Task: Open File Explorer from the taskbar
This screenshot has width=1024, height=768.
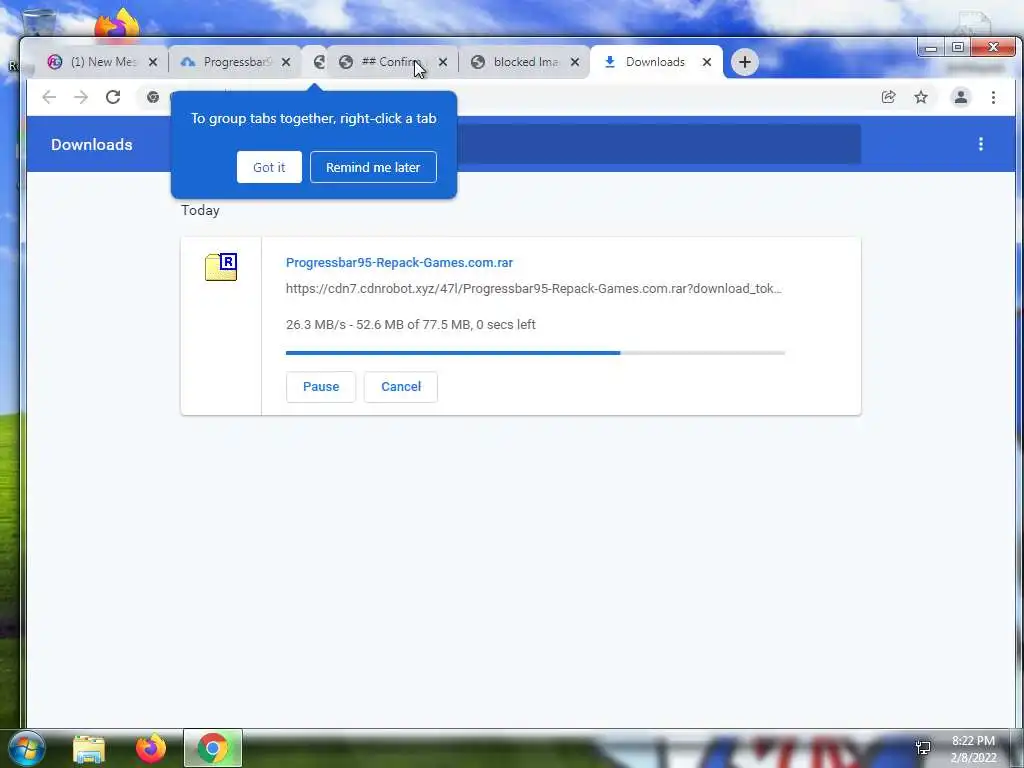Action: [x=89, y=748]
